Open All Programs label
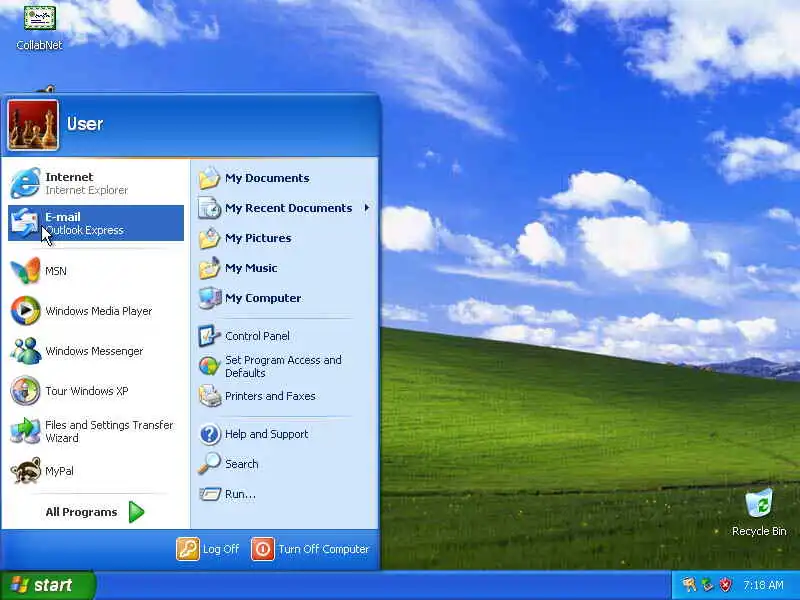Screen dimensions: 800x600 [x=81, y=512]
